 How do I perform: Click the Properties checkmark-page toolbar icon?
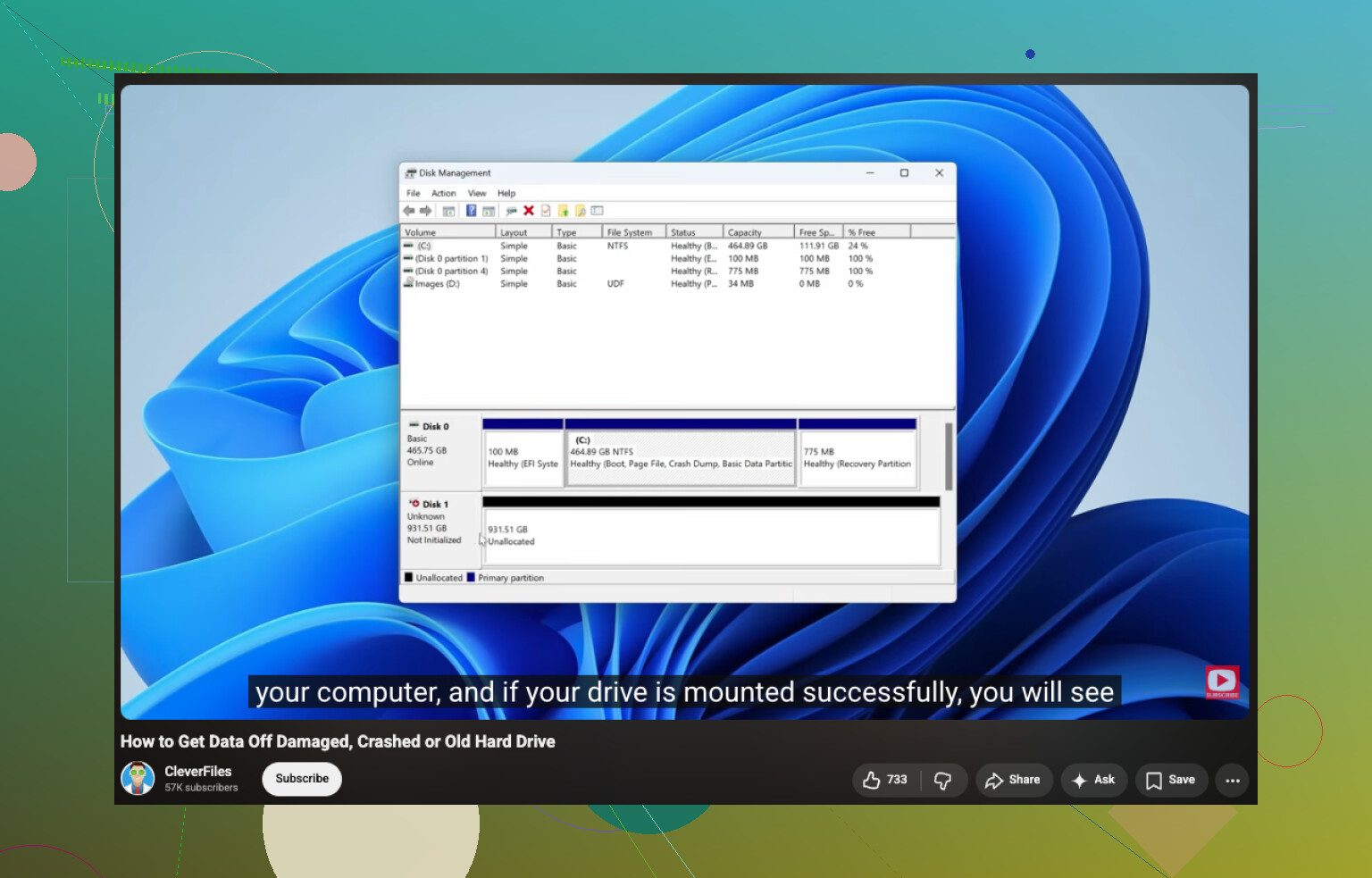[x=546, y=211]
